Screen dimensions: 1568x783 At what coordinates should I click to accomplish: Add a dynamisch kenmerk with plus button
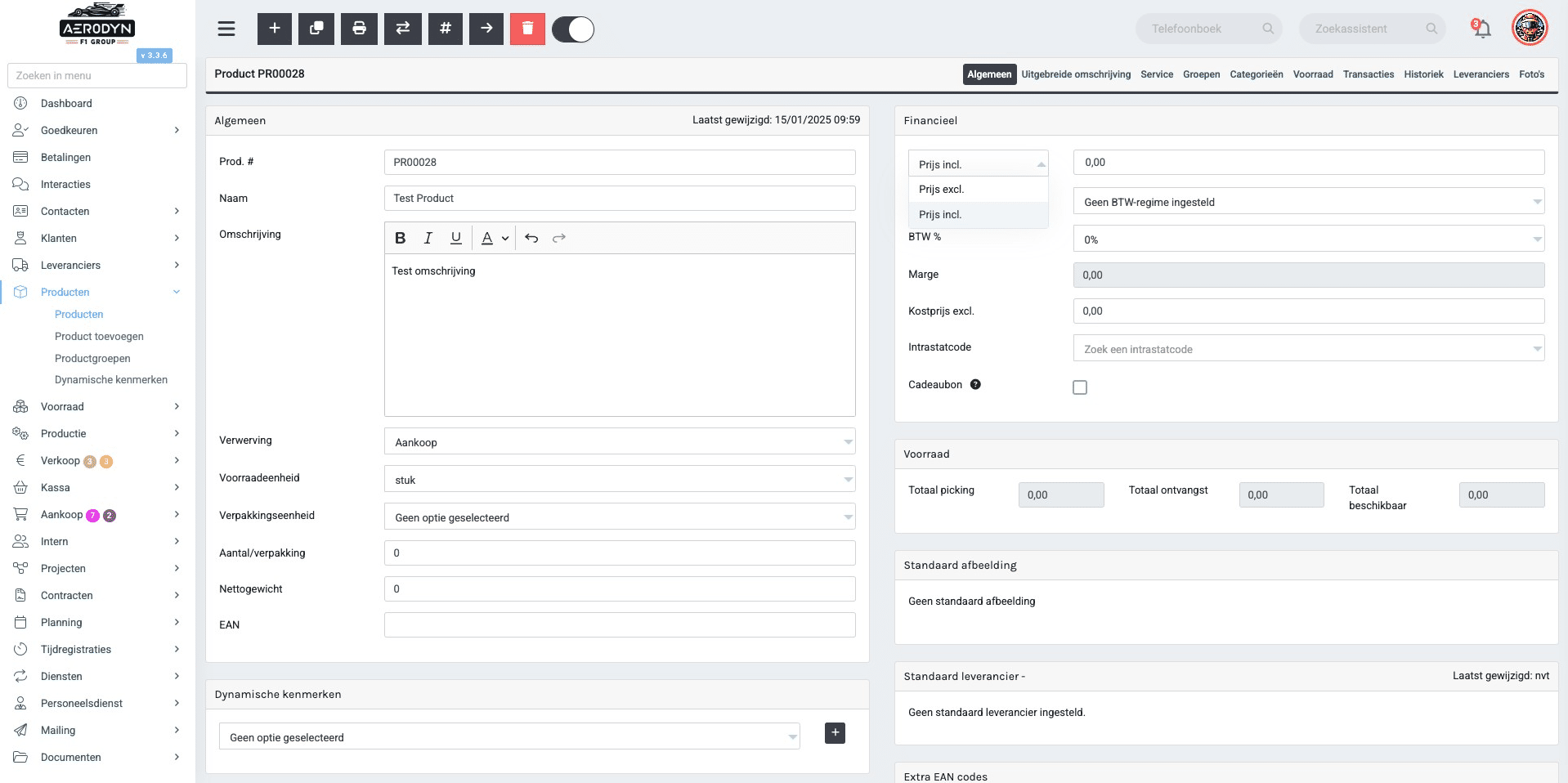click(x=835, y=733)
